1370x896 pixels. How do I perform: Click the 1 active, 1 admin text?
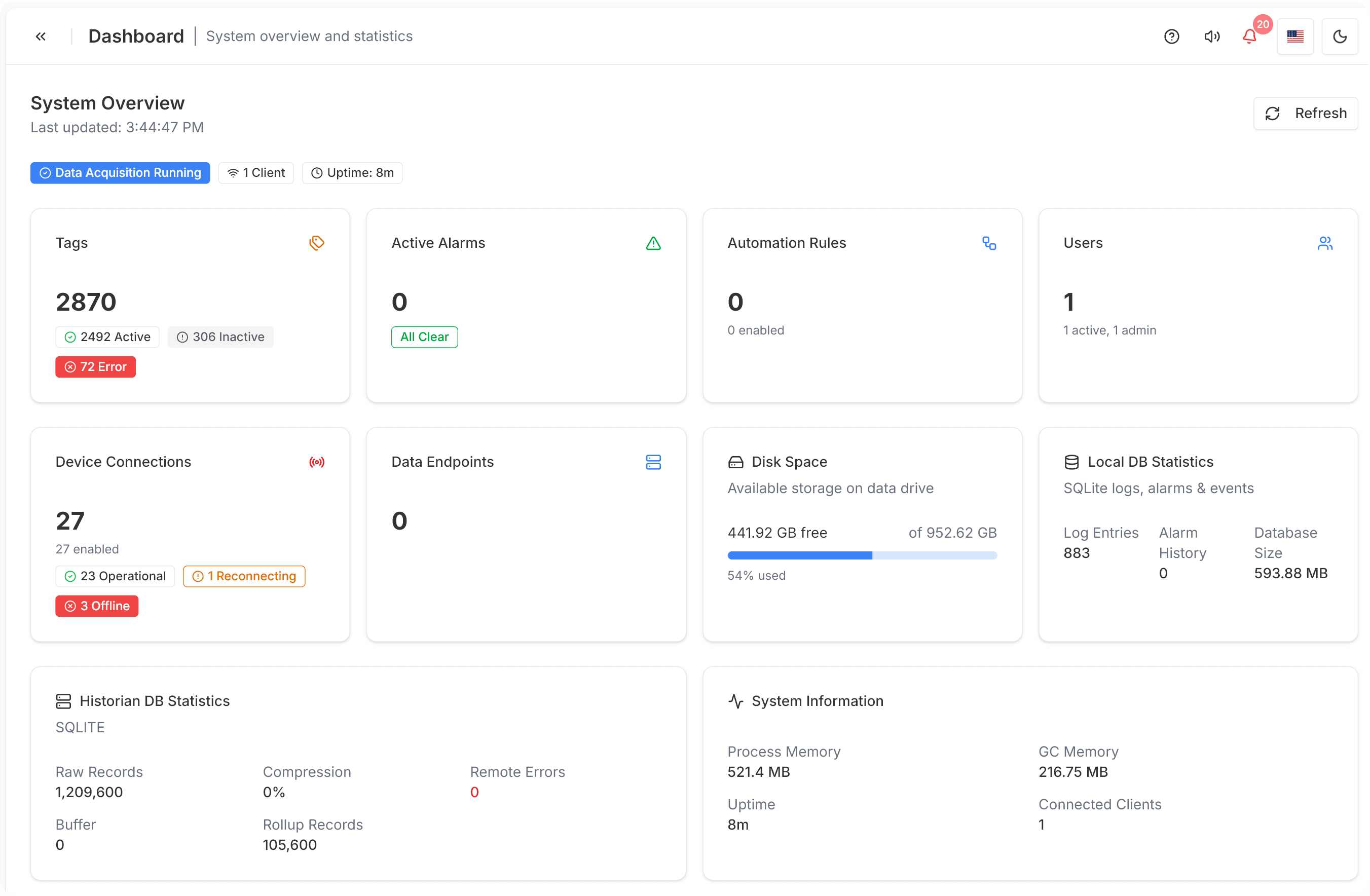coord(1110,330)
